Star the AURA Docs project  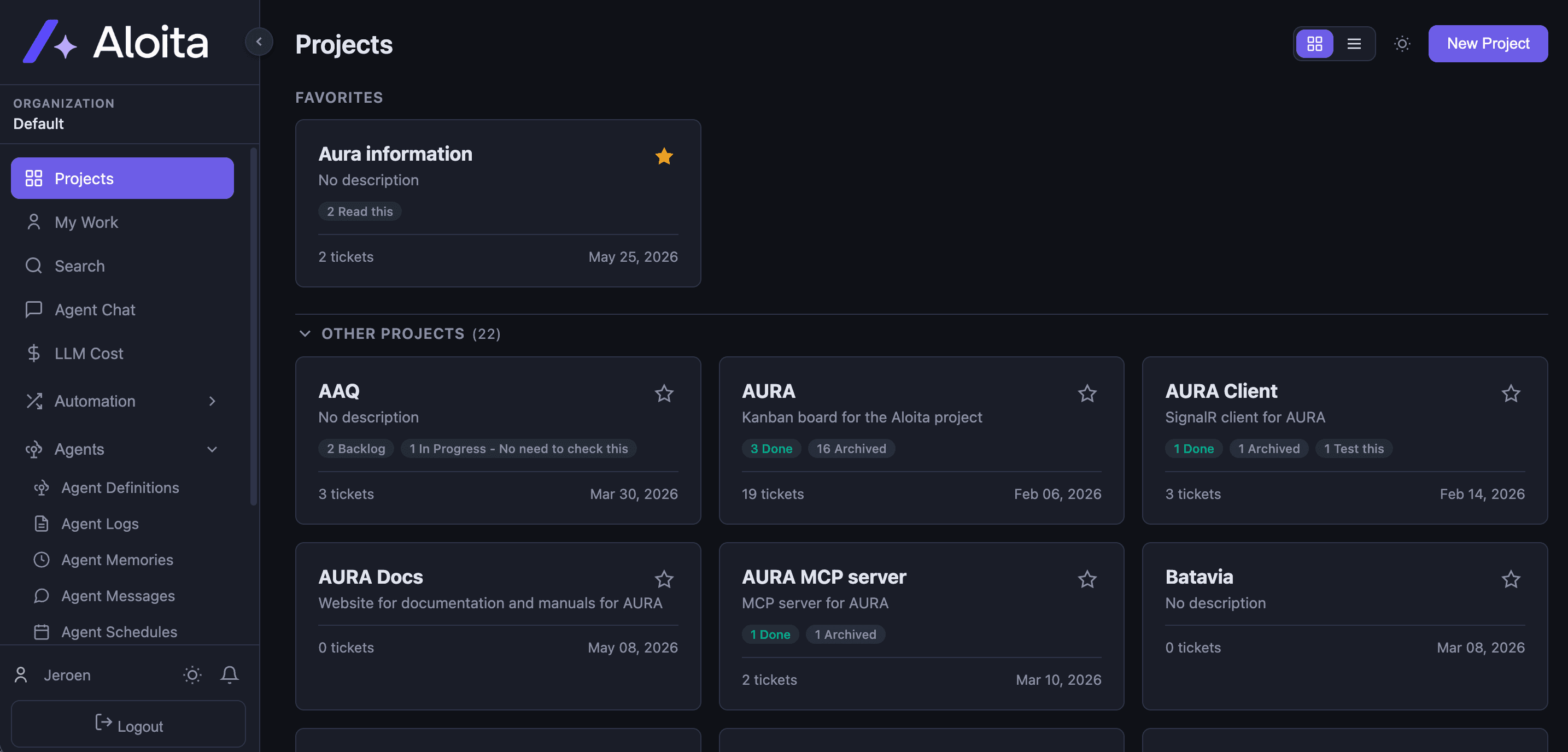pos(664,579)
